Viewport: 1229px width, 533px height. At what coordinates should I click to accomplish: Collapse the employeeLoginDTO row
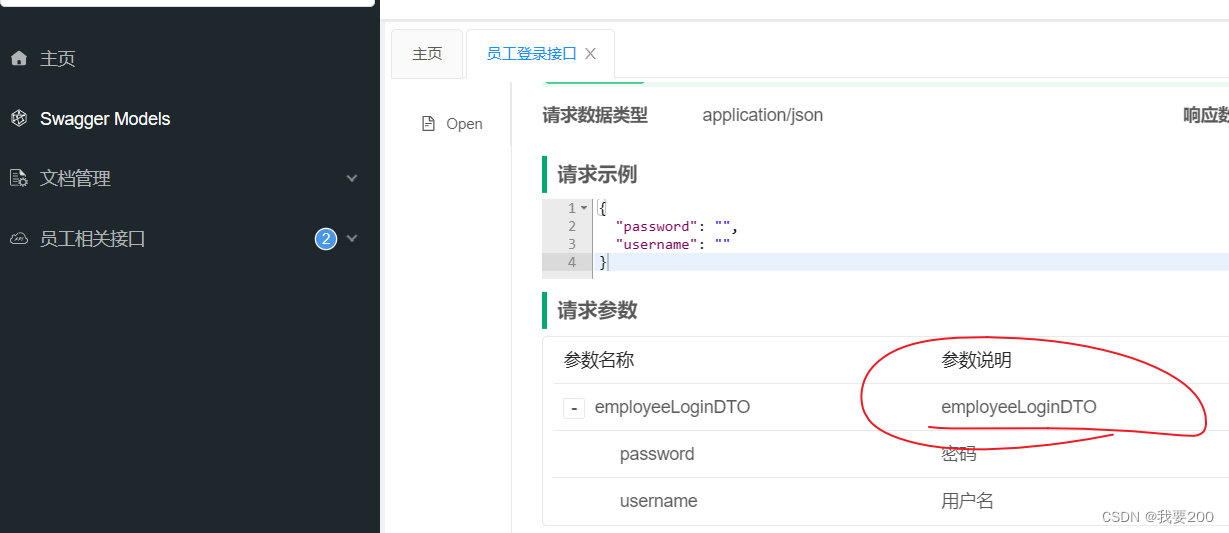574,408
